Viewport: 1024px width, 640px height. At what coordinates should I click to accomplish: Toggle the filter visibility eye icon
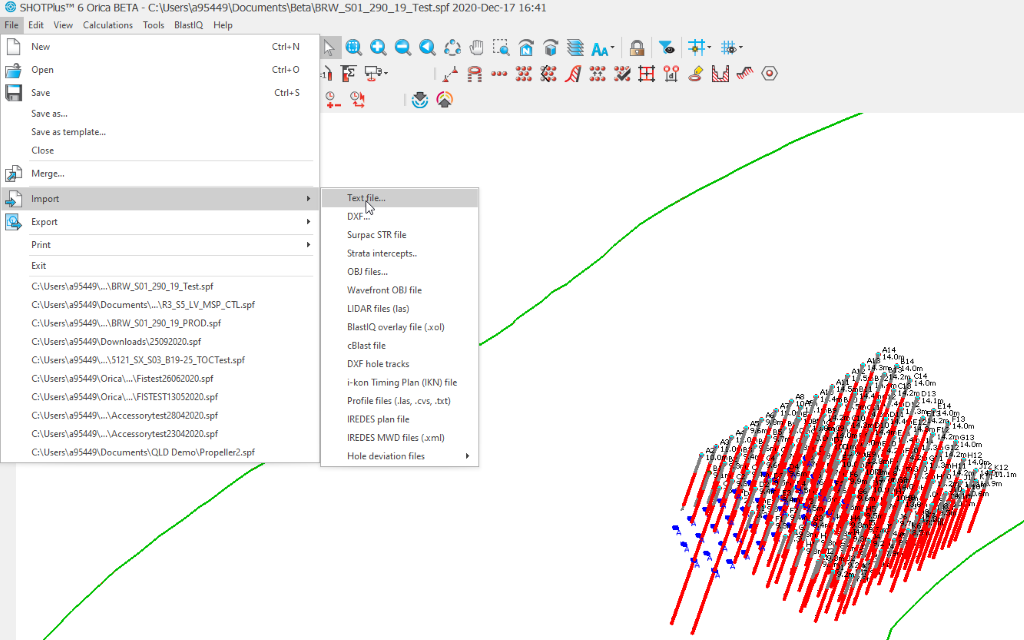pyautogui.click(x=666, y=48)
